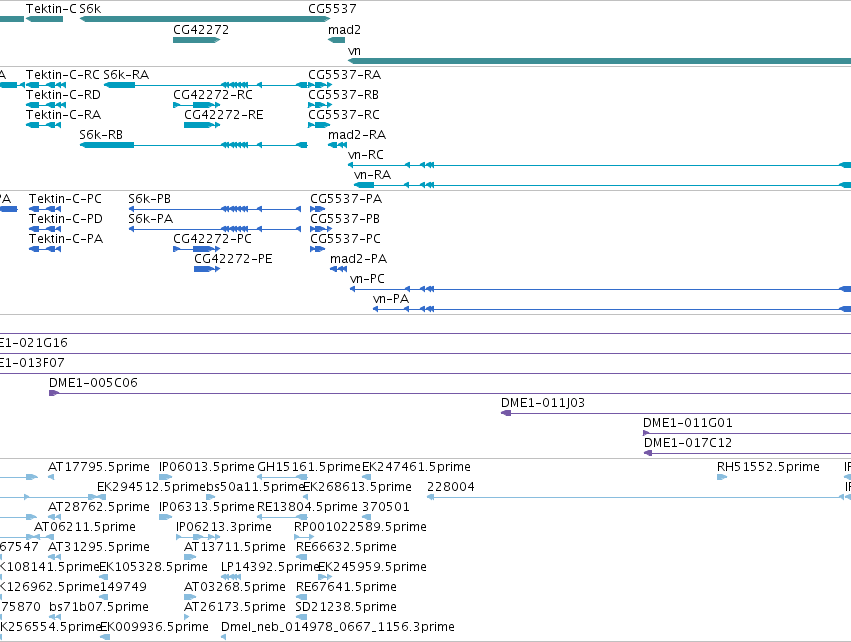Click transcript label CG5537-RA

[x=345, y=75]
